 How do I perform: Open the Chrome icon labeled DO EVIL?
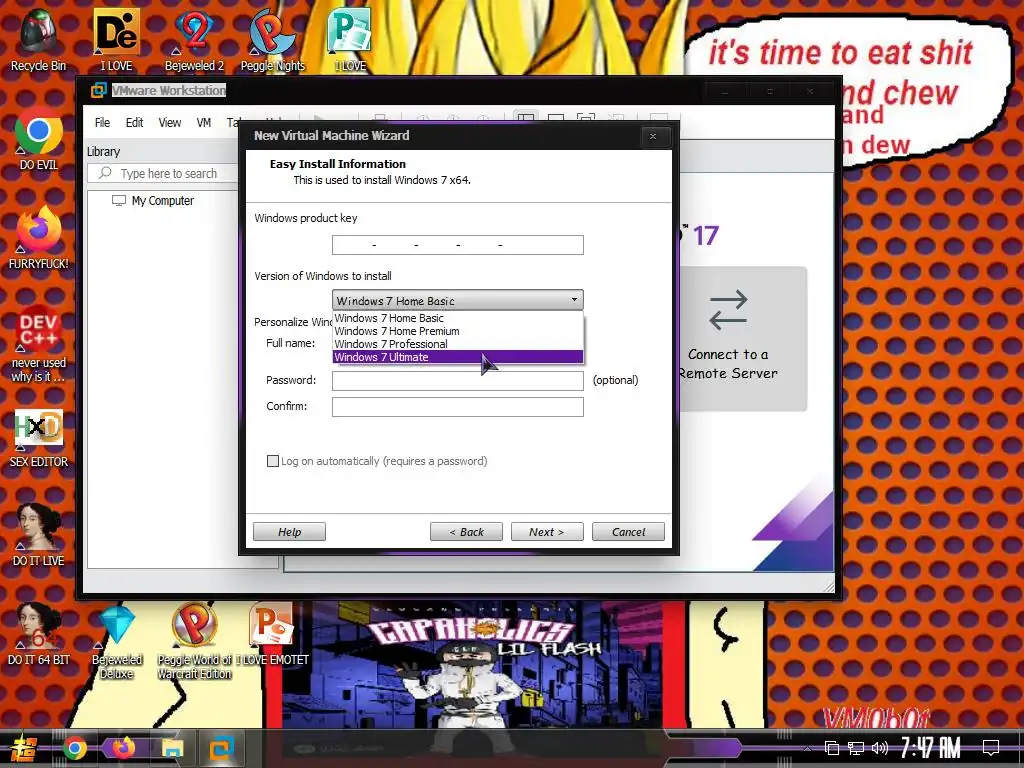point(38,140)
